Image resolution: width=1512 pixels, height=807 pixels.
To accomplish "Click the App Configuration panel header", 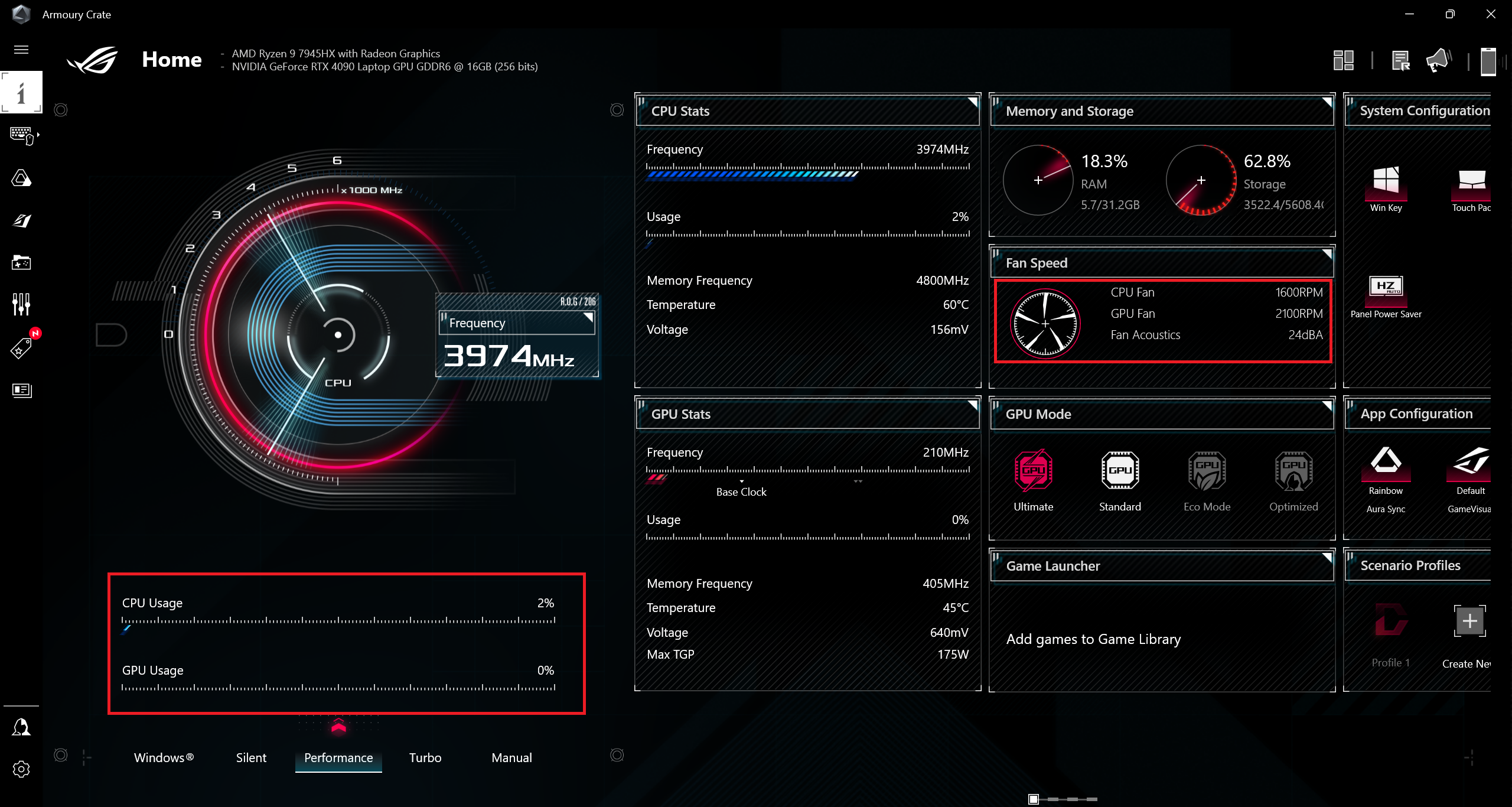I will pyautogui.click(x=1417, y=414).
